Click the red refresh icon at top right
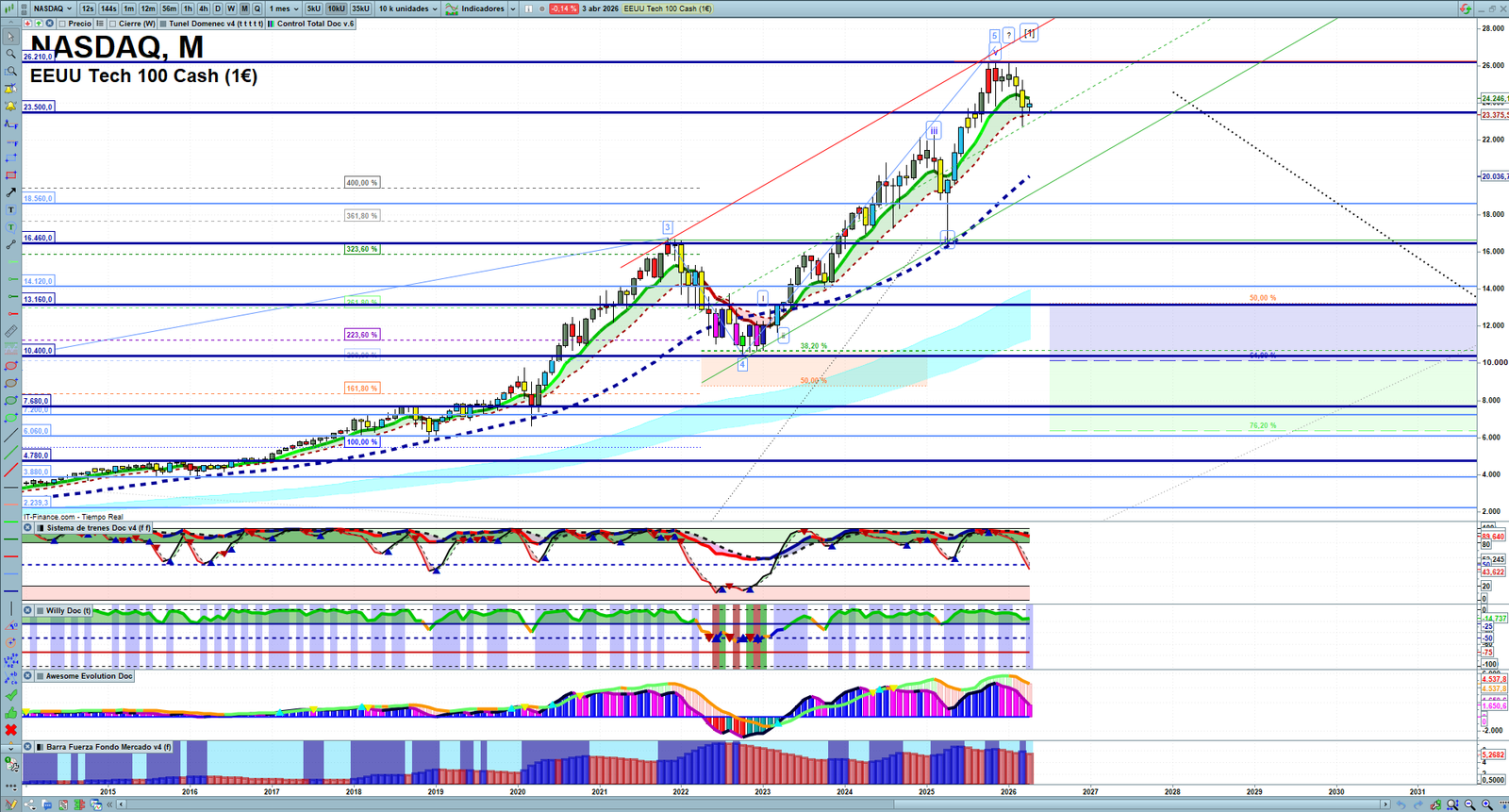The height and width of the screenshot is (812, 1509). pos(1465,8)
